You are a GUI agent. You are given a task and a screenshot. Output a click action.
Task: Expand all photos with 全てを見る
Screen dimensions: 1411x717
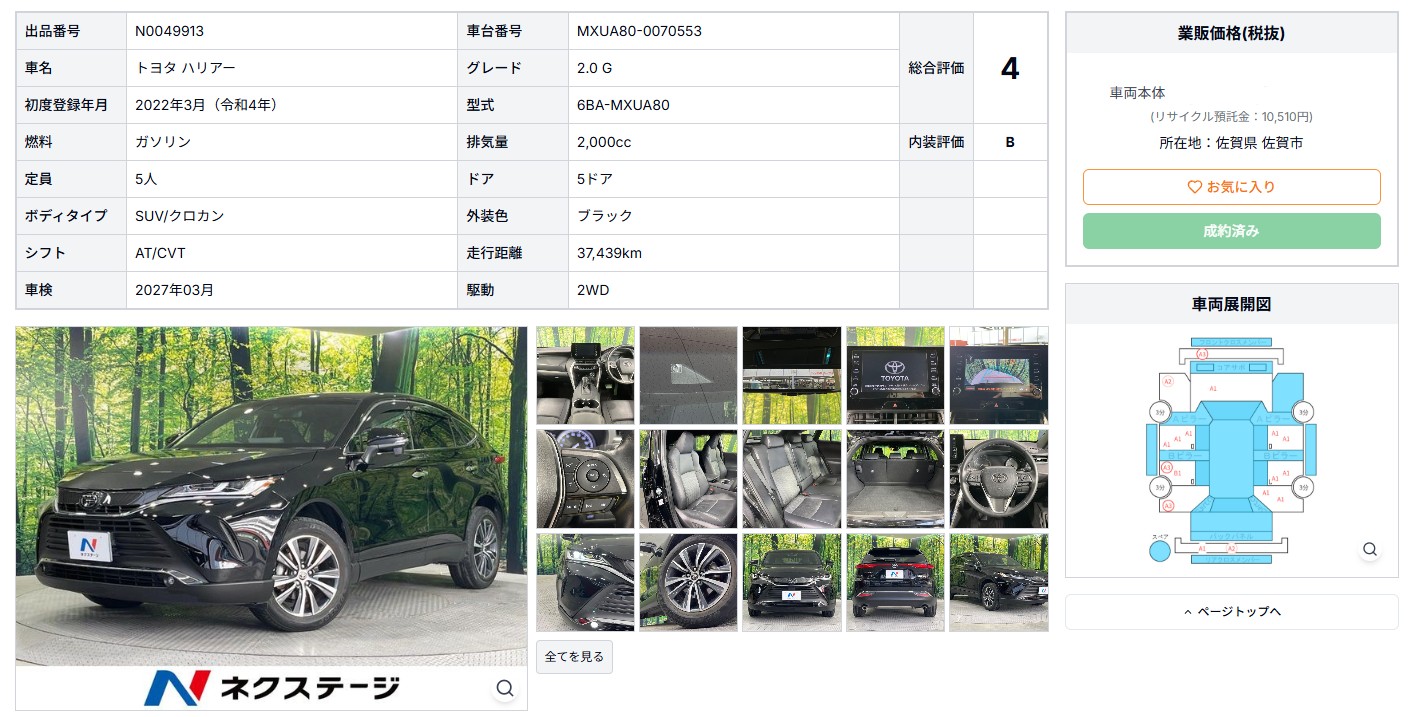574,657
